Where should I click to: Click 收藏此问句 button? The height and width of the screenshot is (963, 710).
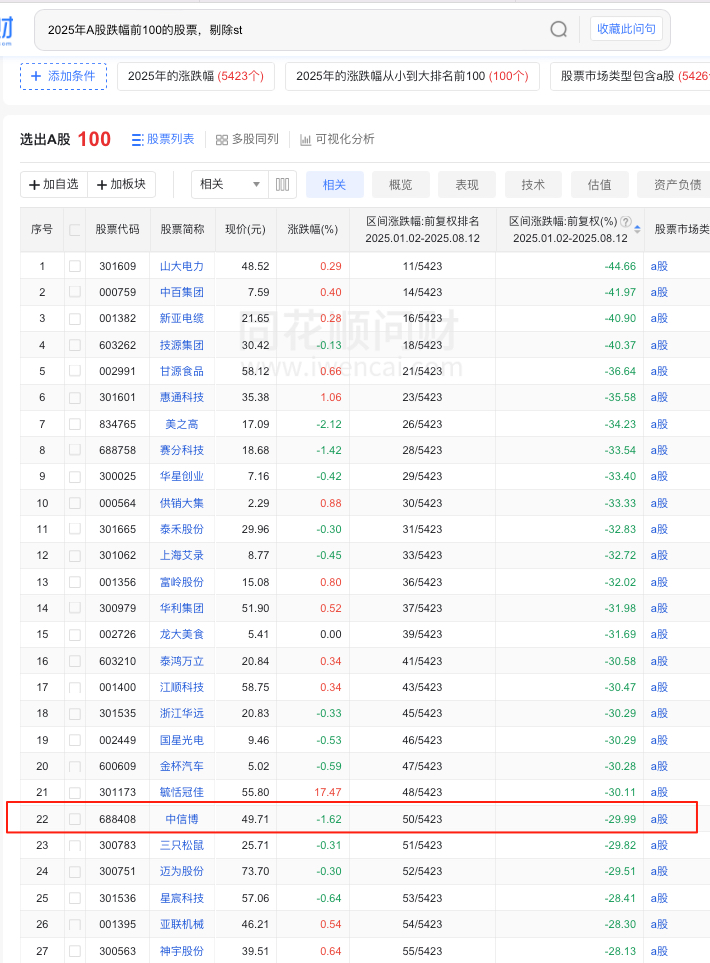pos(626,29)
